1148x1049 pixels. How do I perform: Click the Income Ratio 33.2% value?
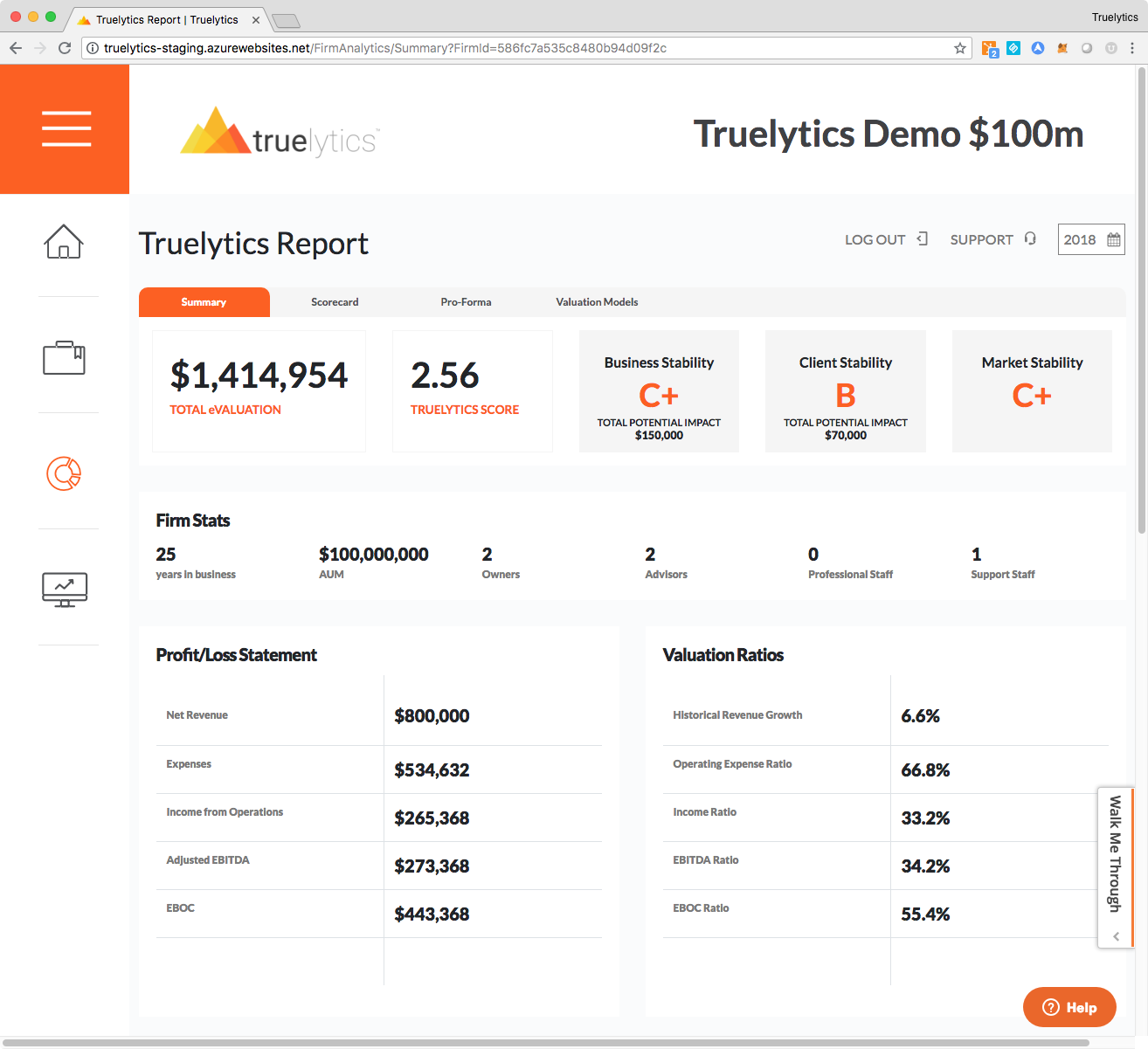(x=925, y=818)
